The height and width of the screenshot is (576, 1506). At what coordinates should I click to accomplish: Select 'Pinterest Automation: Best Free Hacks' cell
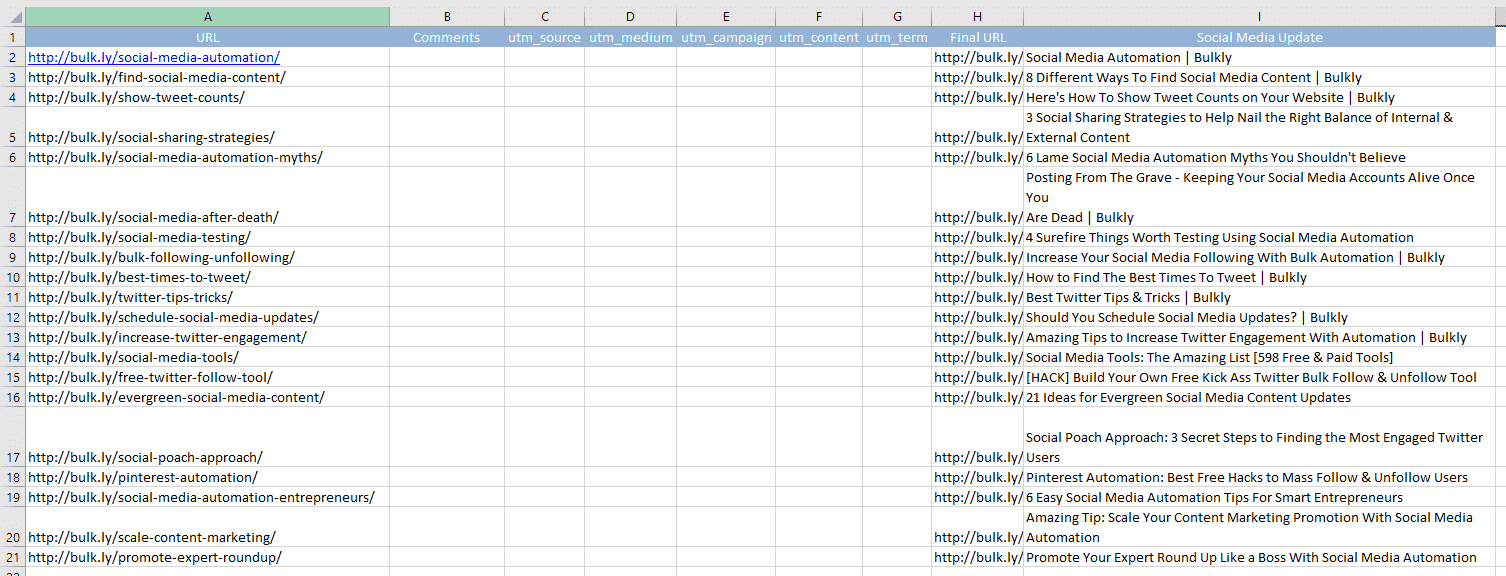click(1259, 477)
